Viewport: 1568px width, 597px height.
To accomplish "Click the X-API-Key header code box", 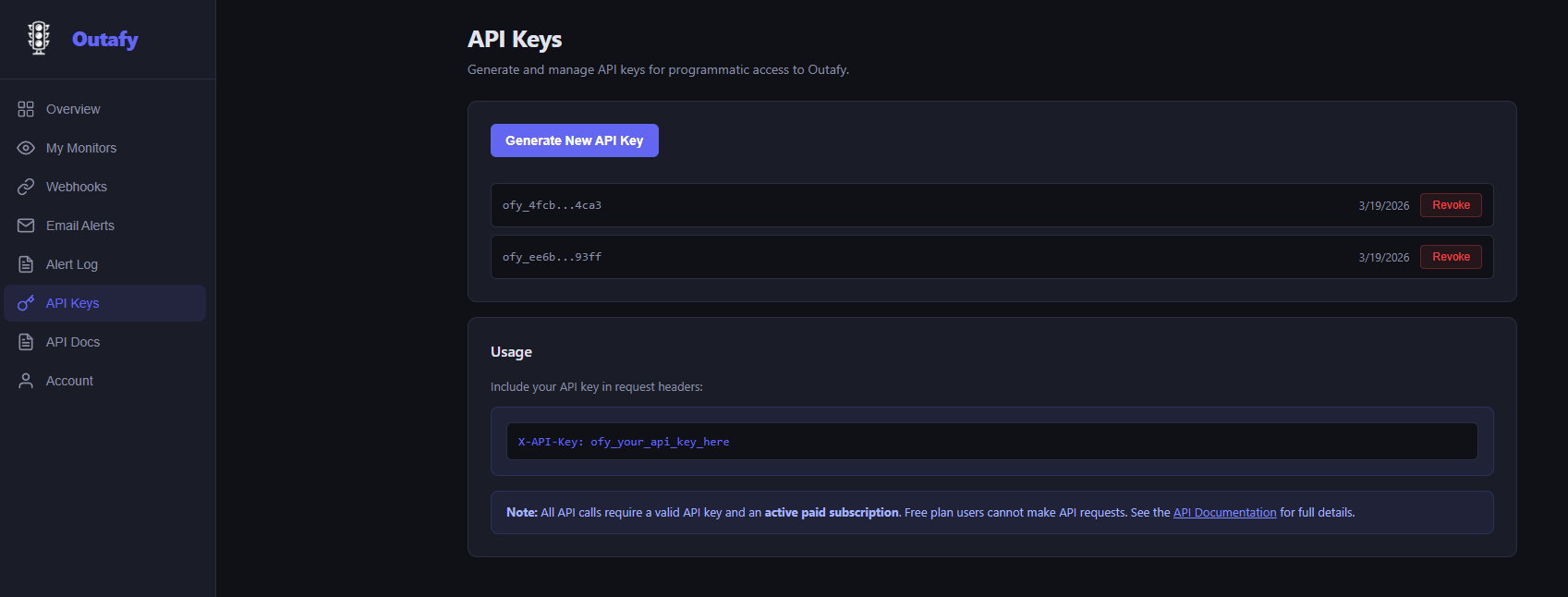I will point(991,442).
